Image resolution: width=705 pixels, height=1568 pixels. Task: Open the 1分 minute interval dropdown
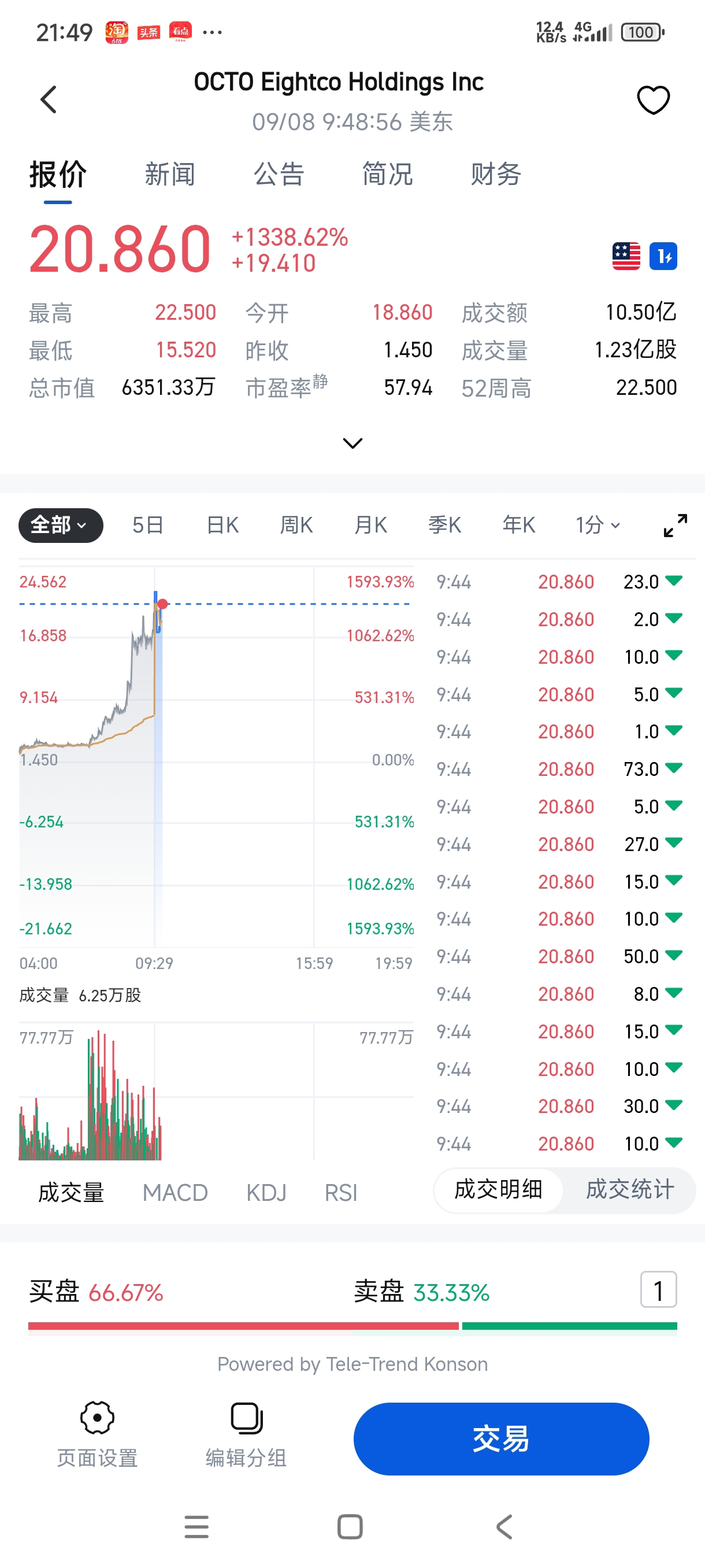tap(598, 526)
